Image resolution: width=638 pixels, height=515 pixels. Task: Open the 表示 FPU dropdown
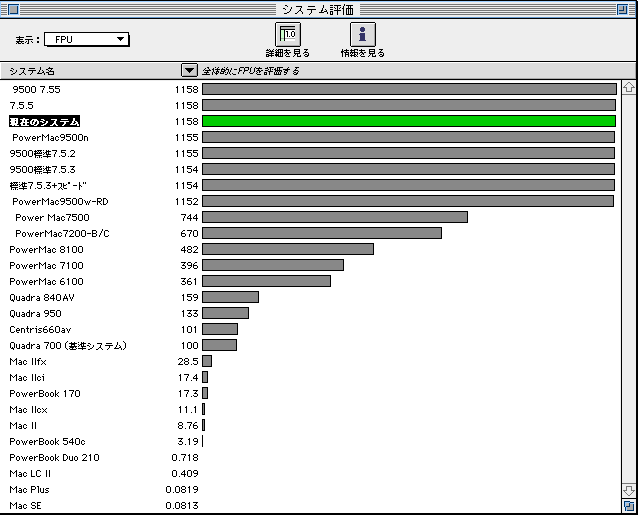[87, 39]
